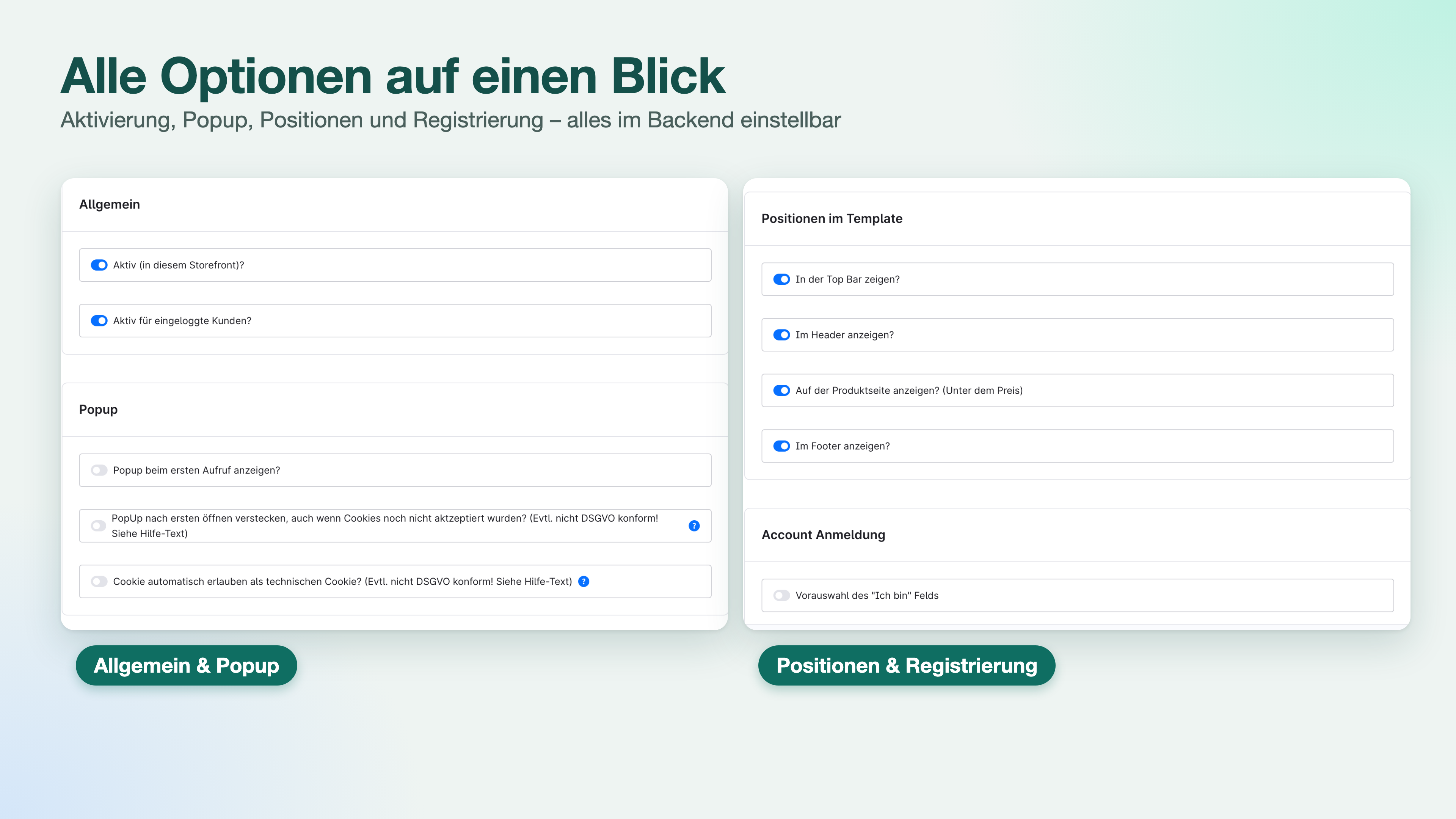Click the label 'Popup beim ersten Aufruf anzeigen?'
The height and width of the screenshot is (819, 1456).
coord(196,470)
